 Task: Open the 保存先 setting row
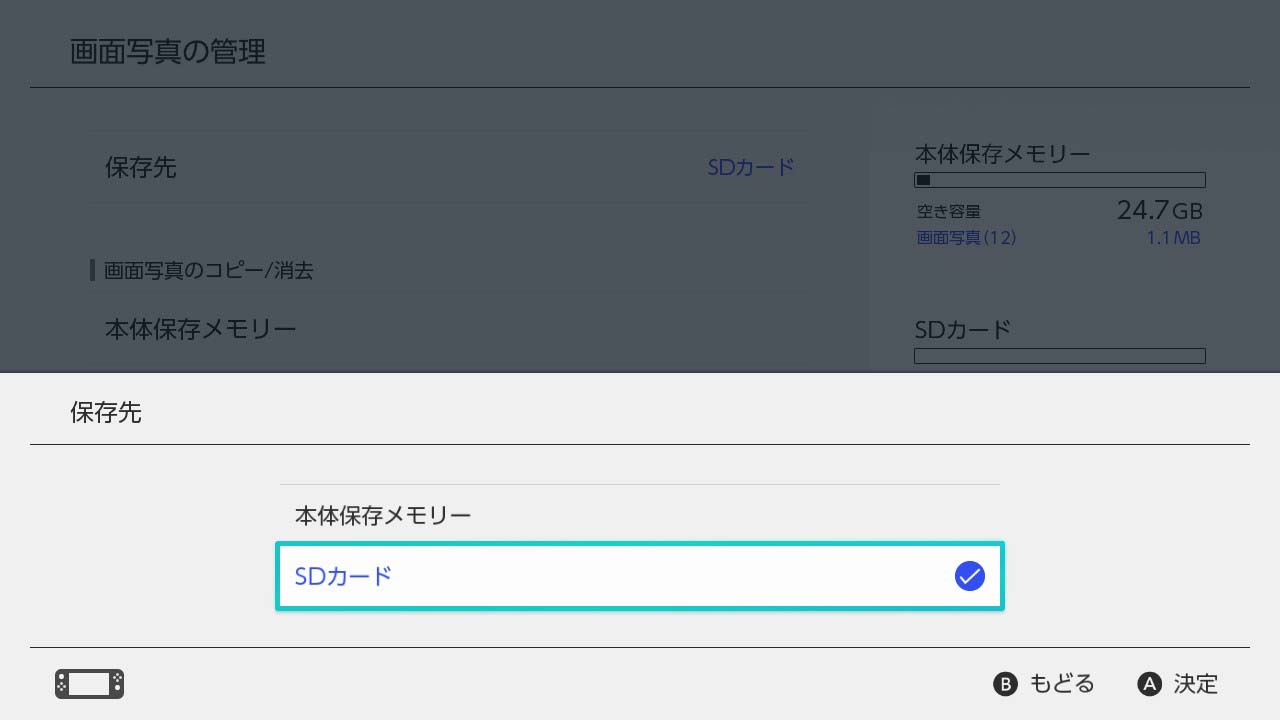pyautogui.click(x=450, y=167)
